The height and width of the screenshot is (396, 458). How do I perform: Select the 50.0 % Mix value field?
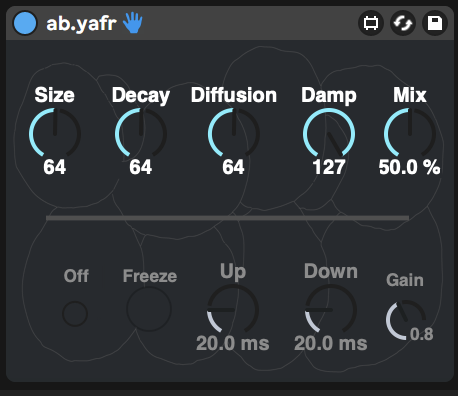point(409,167)
